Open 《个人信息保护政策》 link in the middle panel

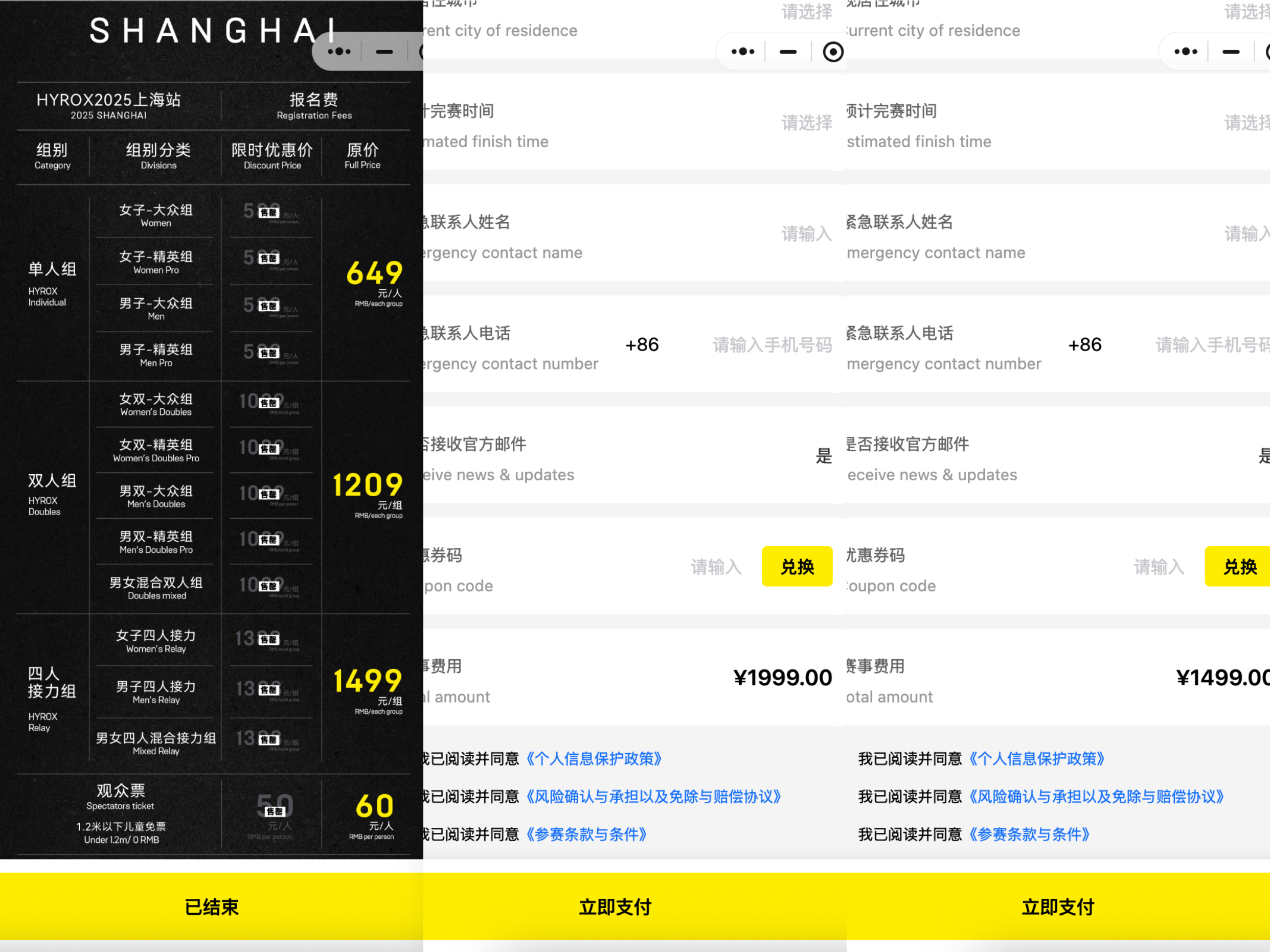(x=594, y=759)
